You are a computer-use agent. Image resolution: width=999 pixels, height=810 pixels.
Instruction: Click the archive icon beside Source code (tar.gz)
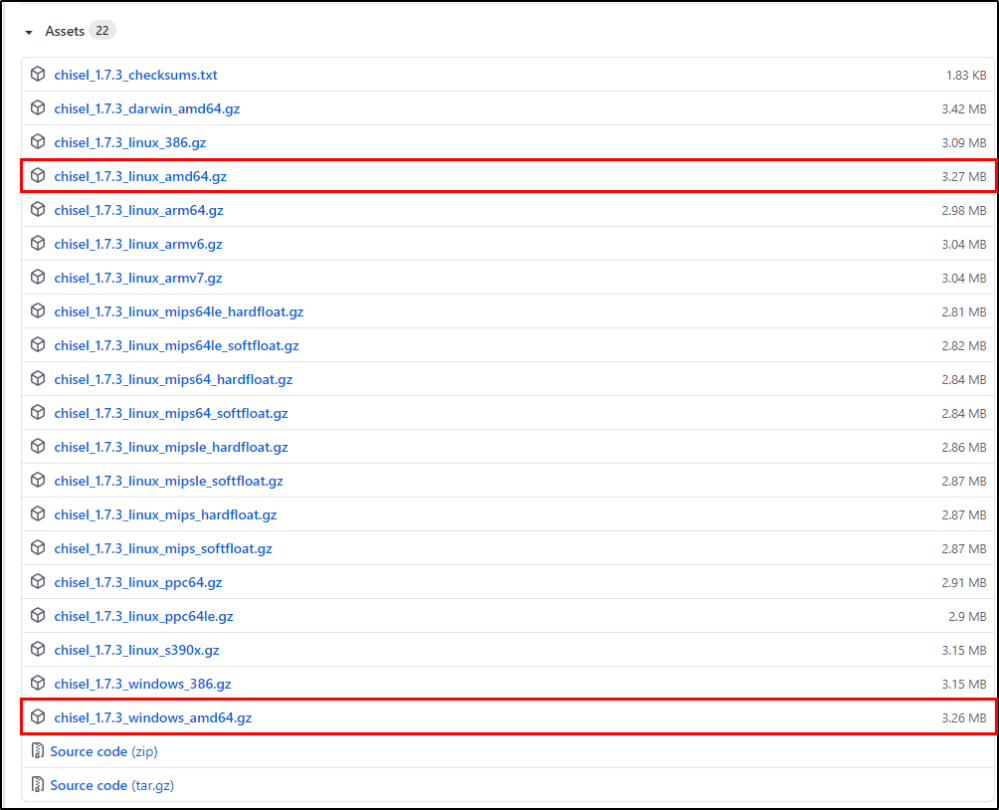pyautogui.click(x=38, y=785)
